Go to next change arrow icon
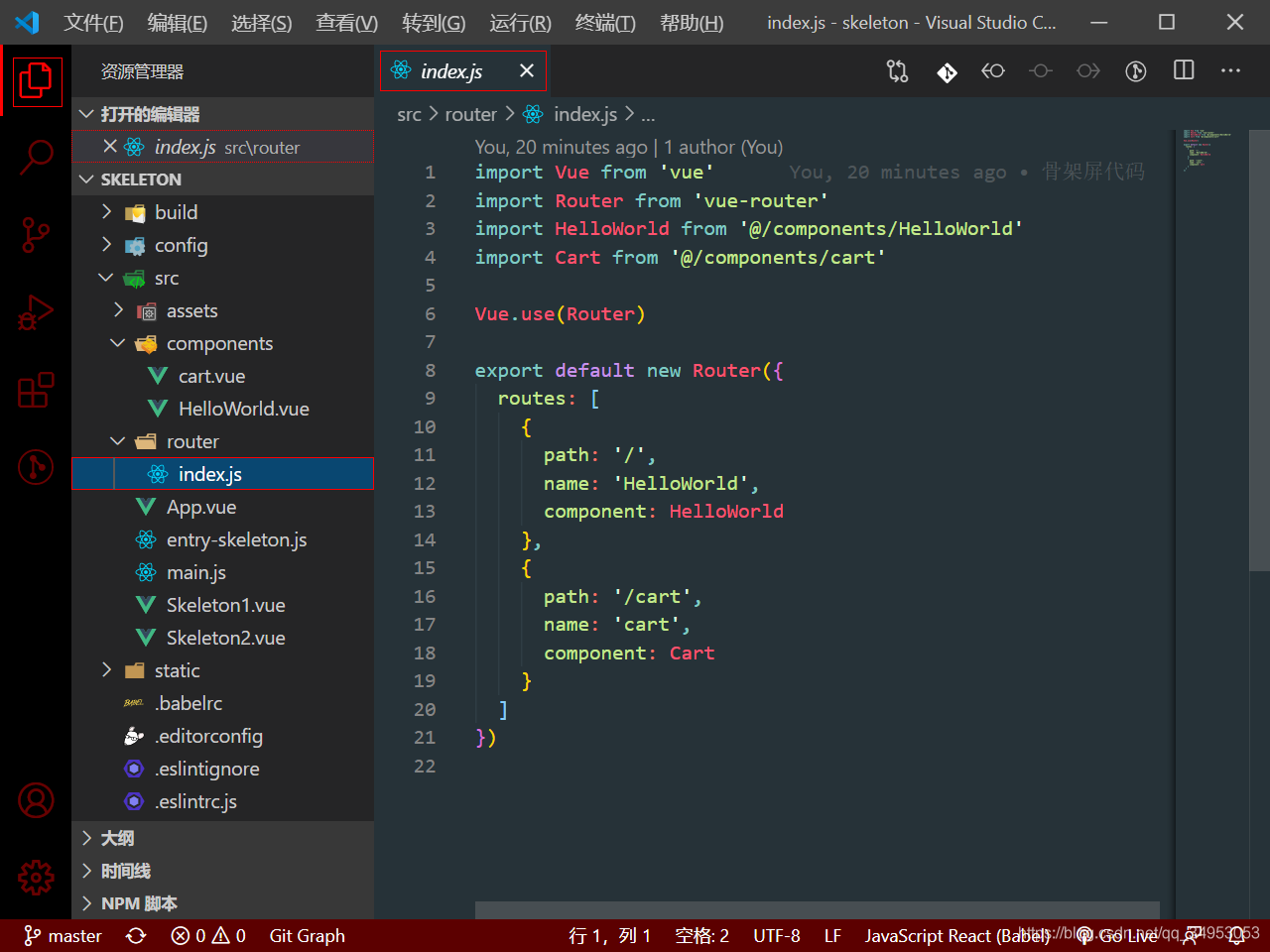This screenshot has height=952, width=1270. 1088,71
